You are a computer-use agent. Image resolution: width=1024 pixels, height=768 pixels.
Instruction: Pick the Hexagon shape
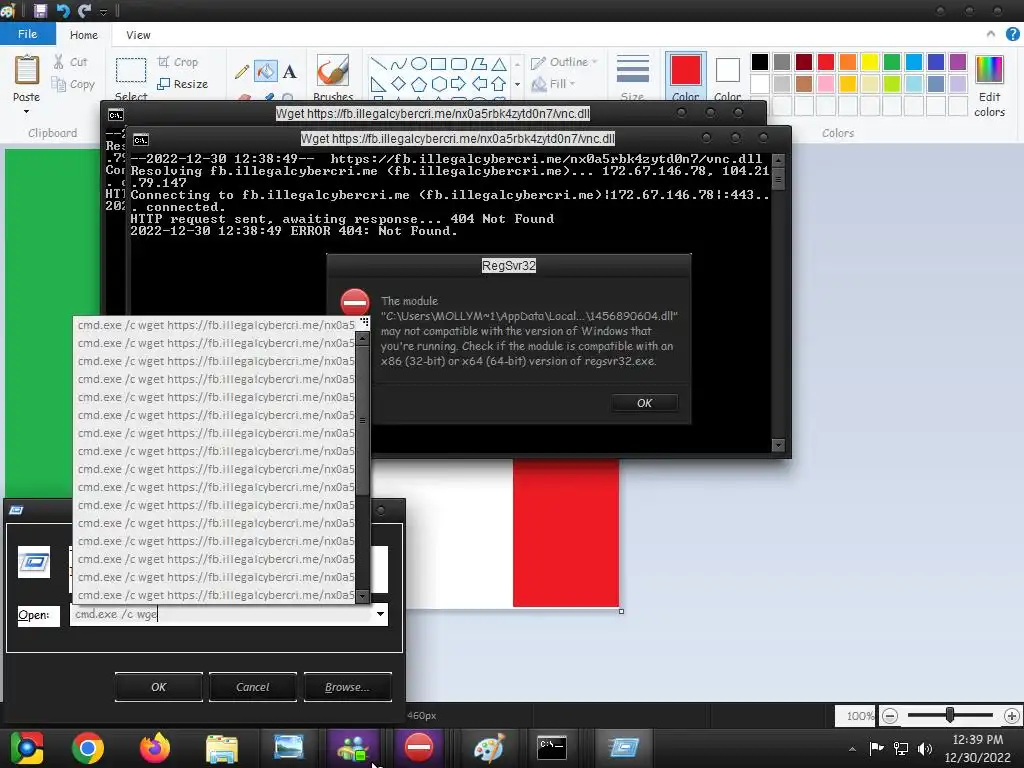[x=439, y=84]
